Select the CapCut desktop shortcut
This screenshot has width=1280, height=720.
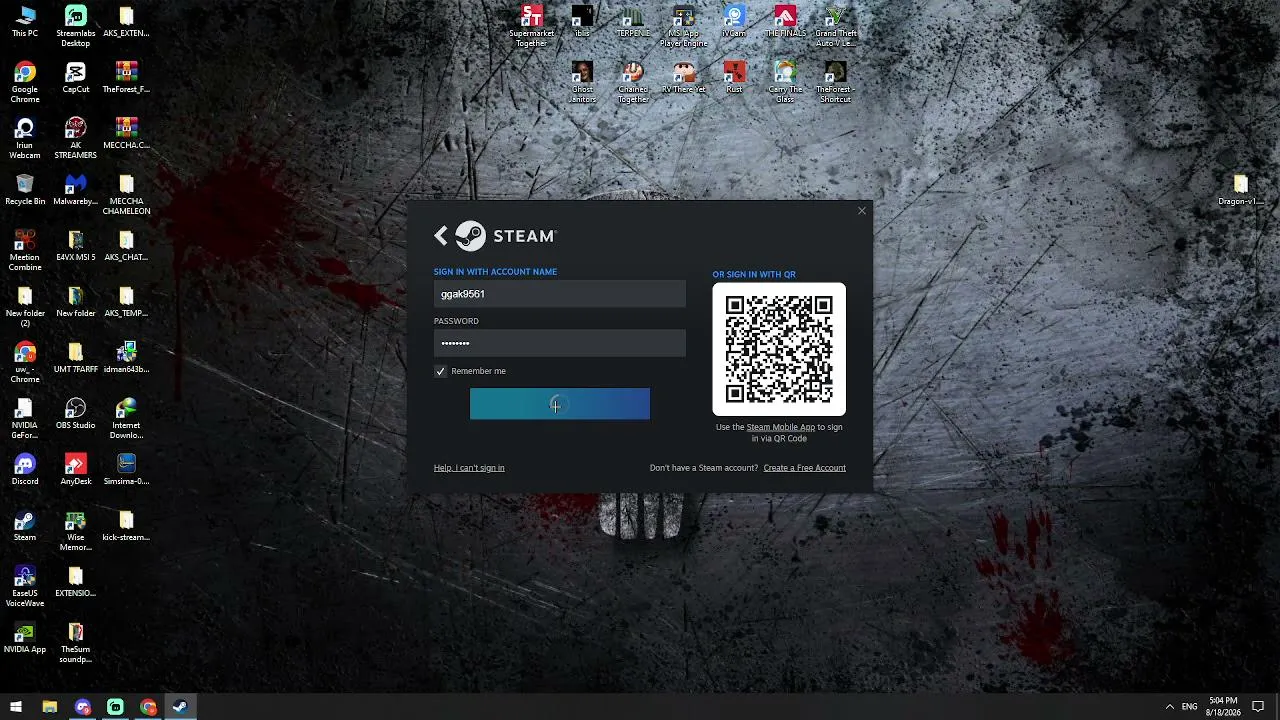point(76,78)
